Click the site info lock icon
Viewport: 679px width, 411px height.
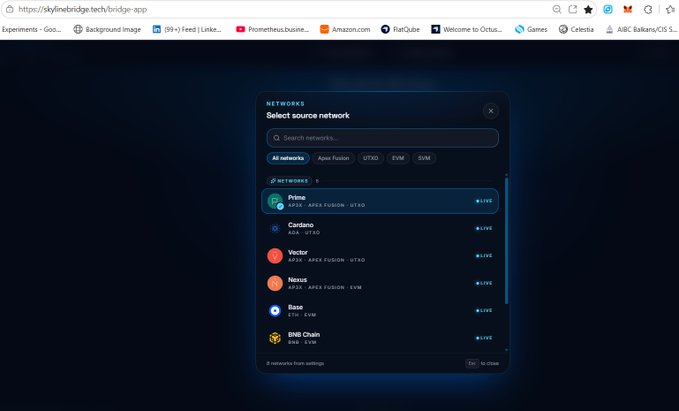click(x=10, y=9)
